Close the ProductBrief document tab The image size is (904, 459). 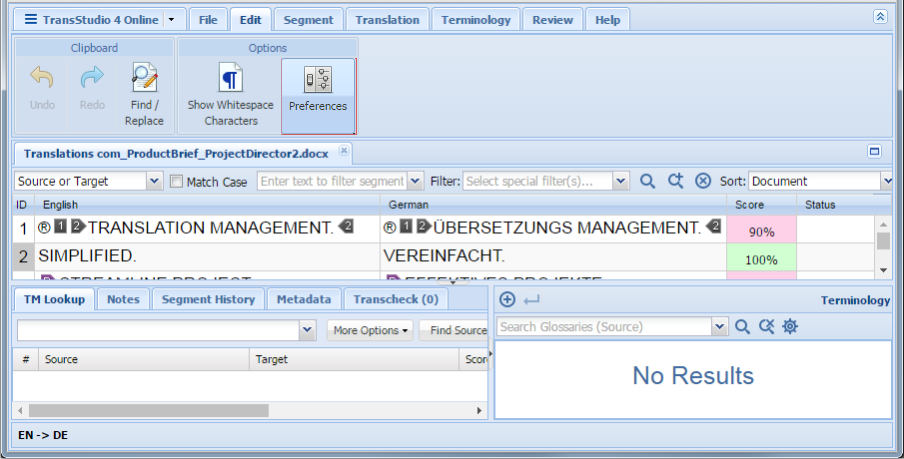pos(344,151)
